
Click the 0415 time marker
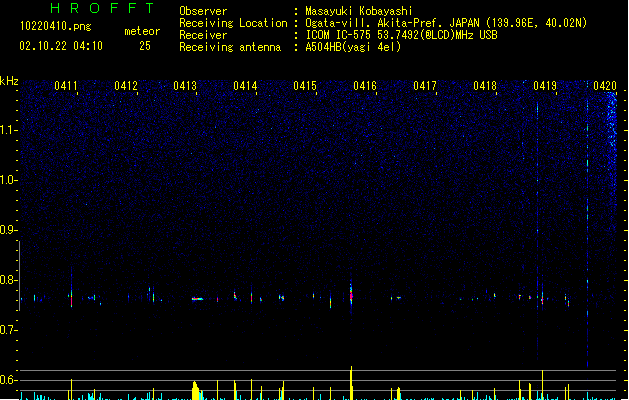[305, 86]
